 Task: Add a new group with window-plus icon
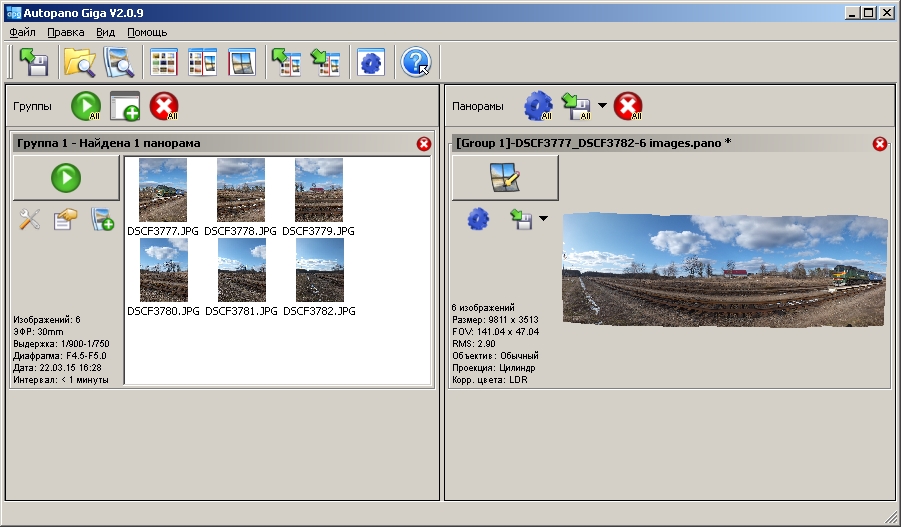point(125,106)
